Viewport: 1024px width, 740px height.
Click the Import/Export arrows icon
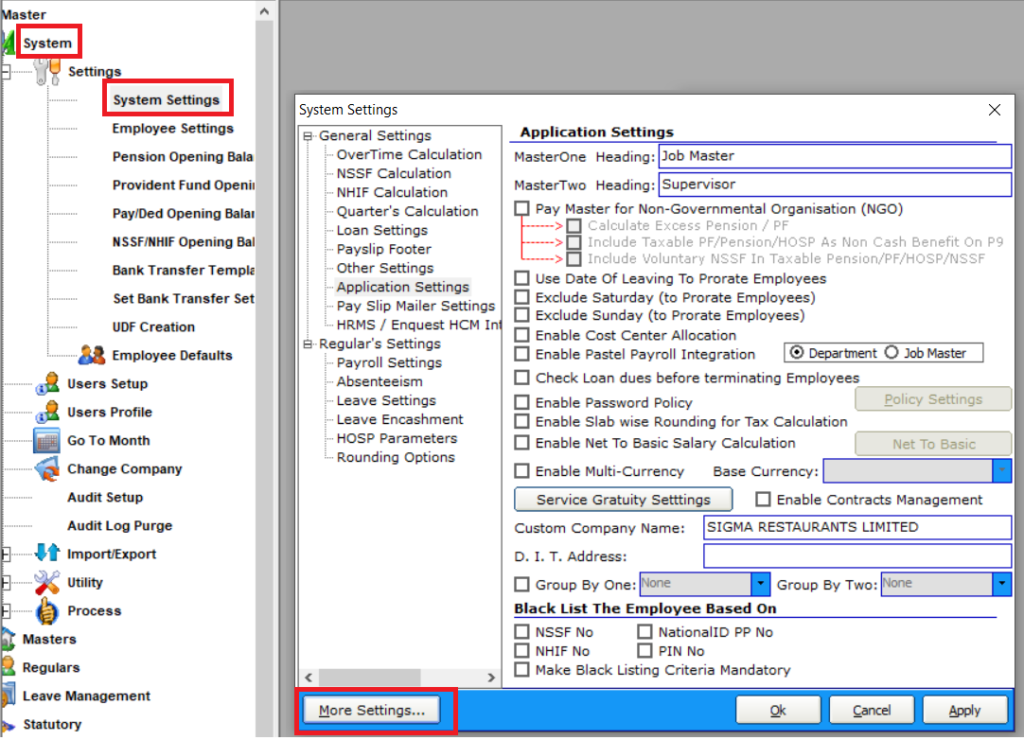[x=47, y=554]
